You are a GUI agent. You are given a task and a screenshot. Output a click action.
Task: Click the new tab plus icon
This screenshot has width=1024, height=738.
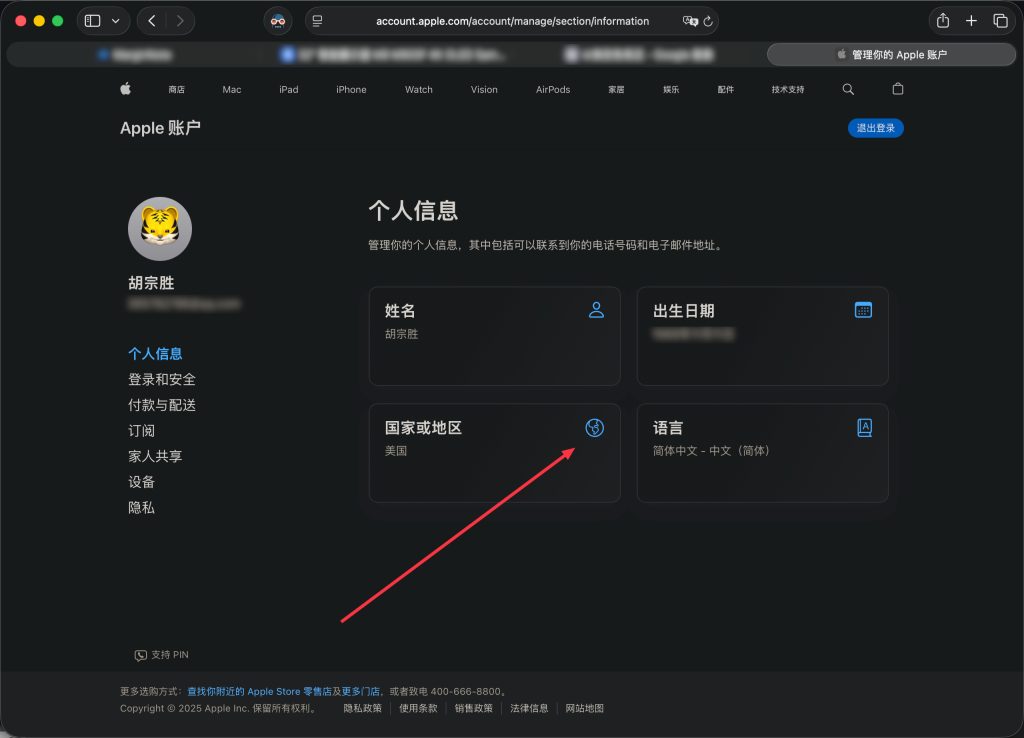pyautogui.click(x=971, y=20)
